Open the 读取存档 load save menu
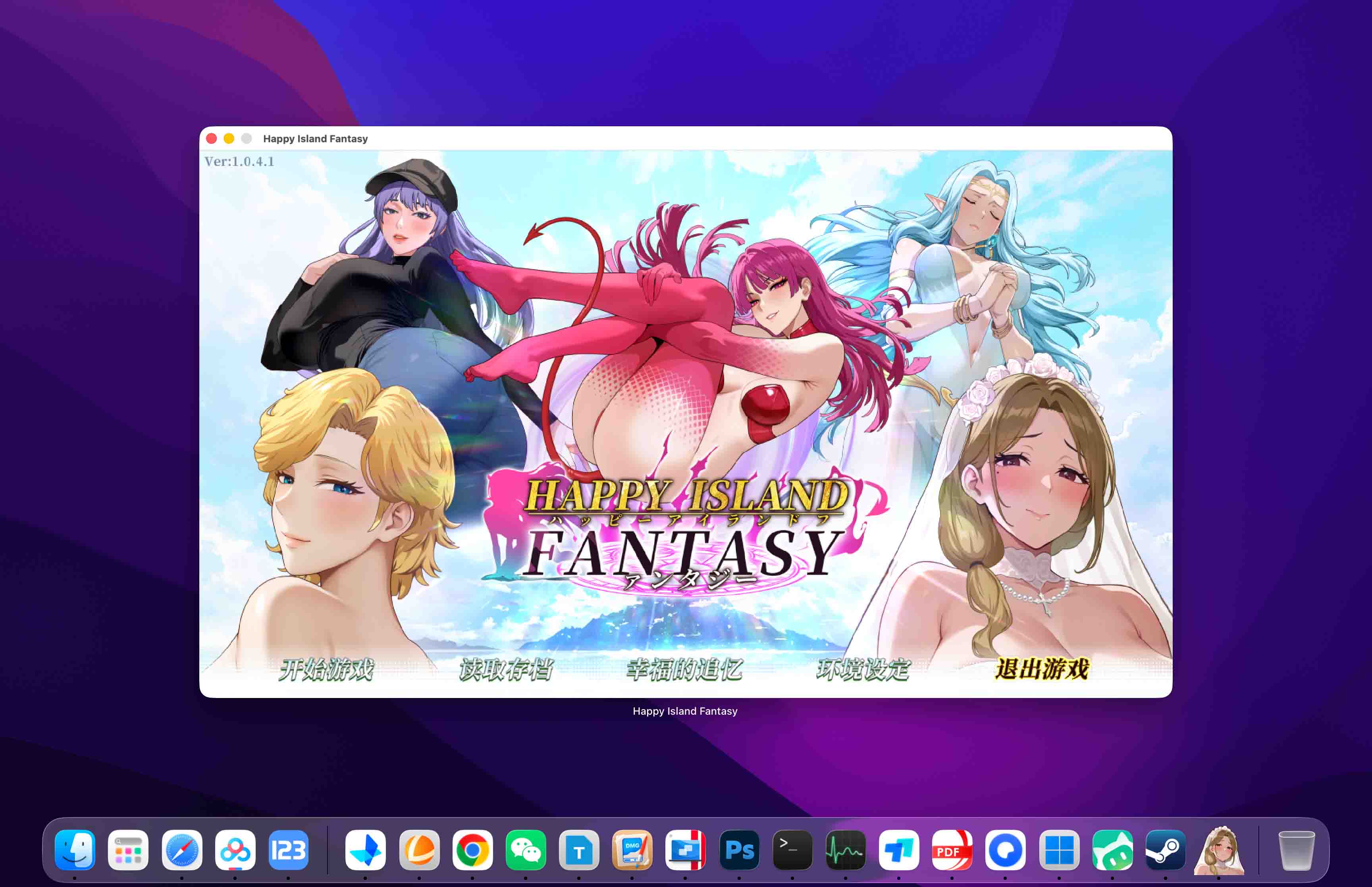 (506, 669)
